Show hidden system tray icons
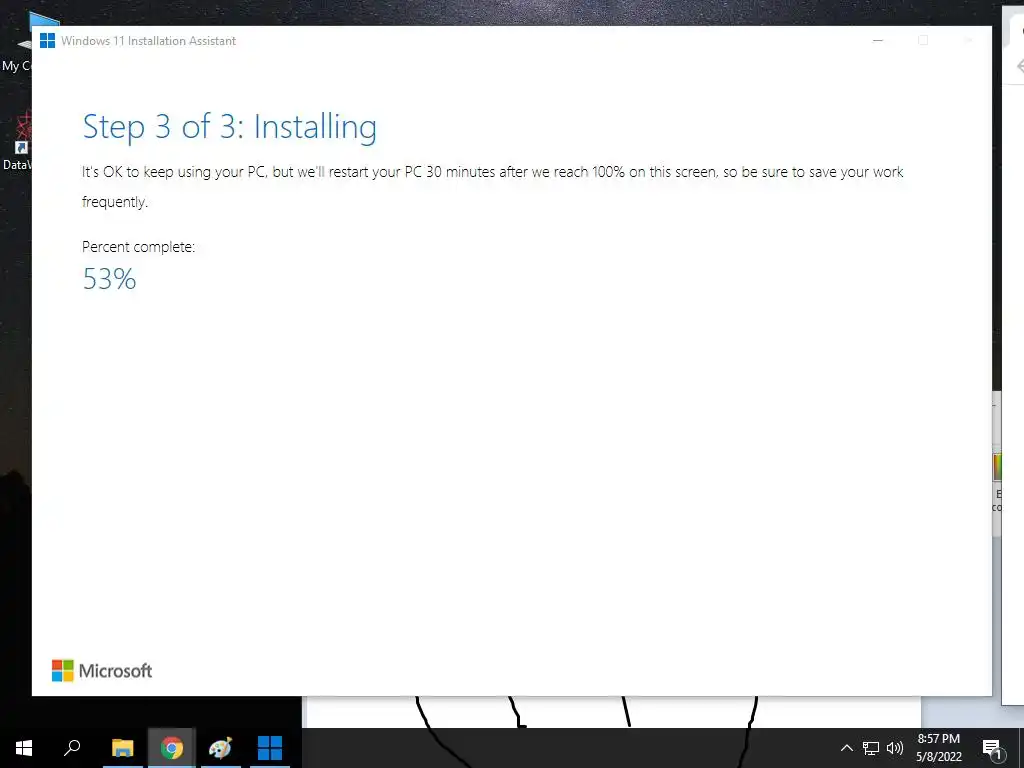This screenshot has height=768, width=1024. pos(846,748)
